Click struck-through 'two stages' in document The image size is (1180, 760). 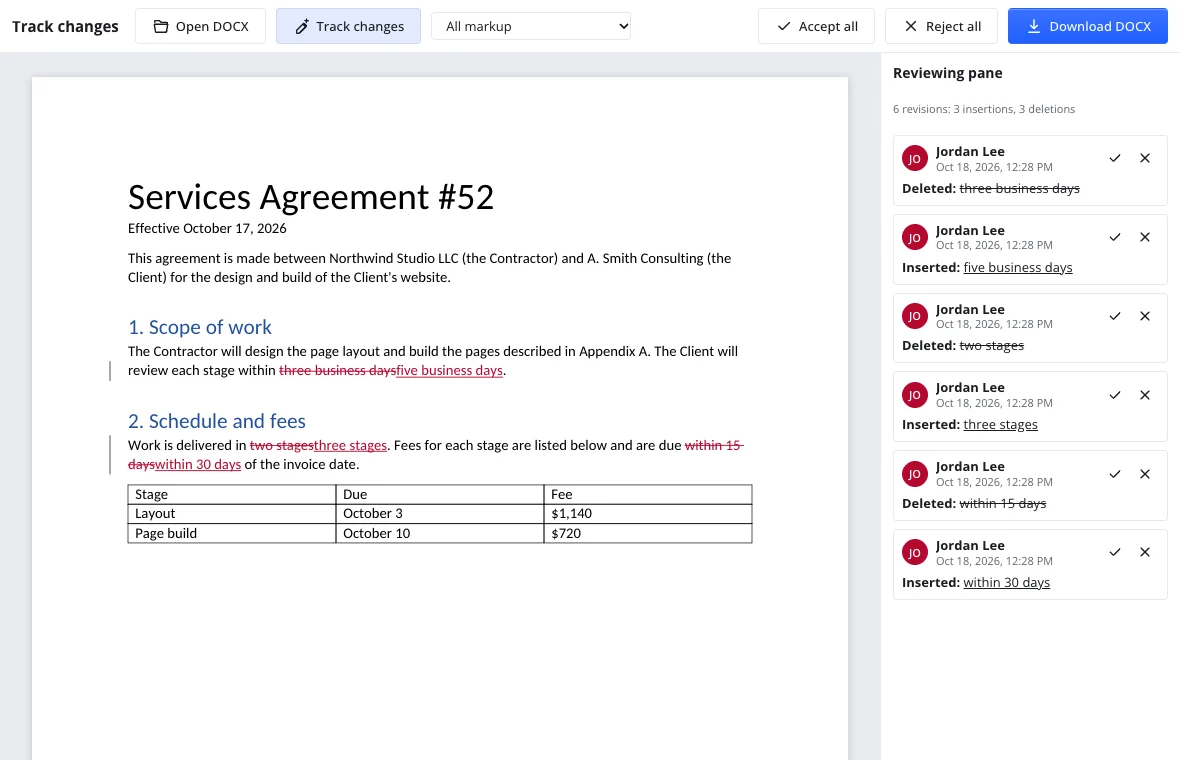point(281,445)
